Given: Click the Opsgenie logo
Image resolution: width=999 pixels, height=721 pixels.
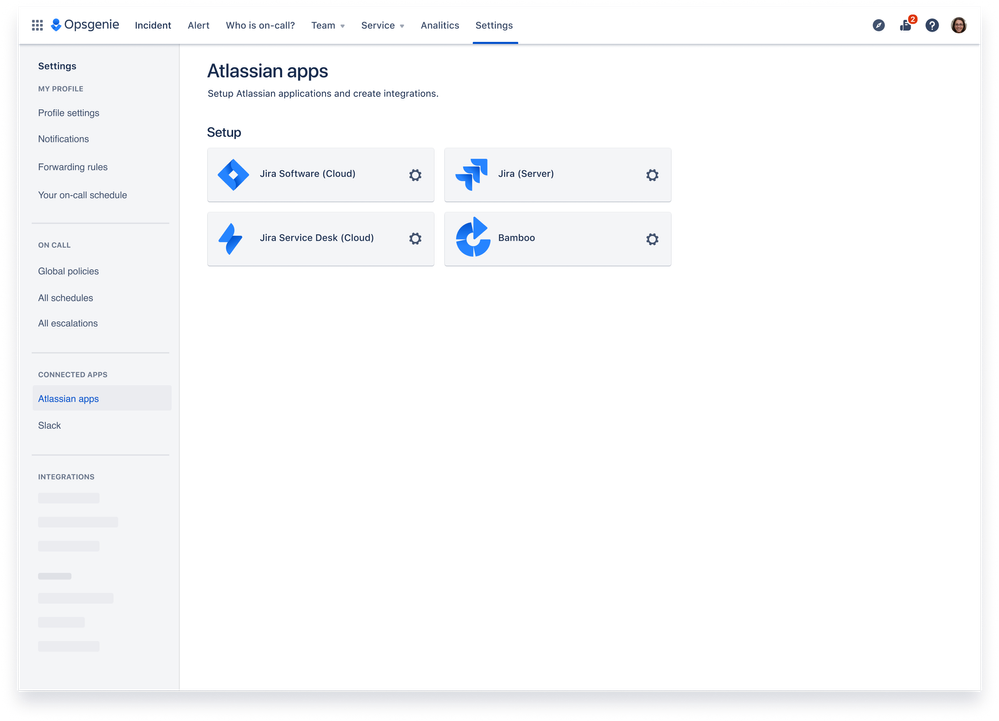Looking at the screenshot, I should click(85, 25).
